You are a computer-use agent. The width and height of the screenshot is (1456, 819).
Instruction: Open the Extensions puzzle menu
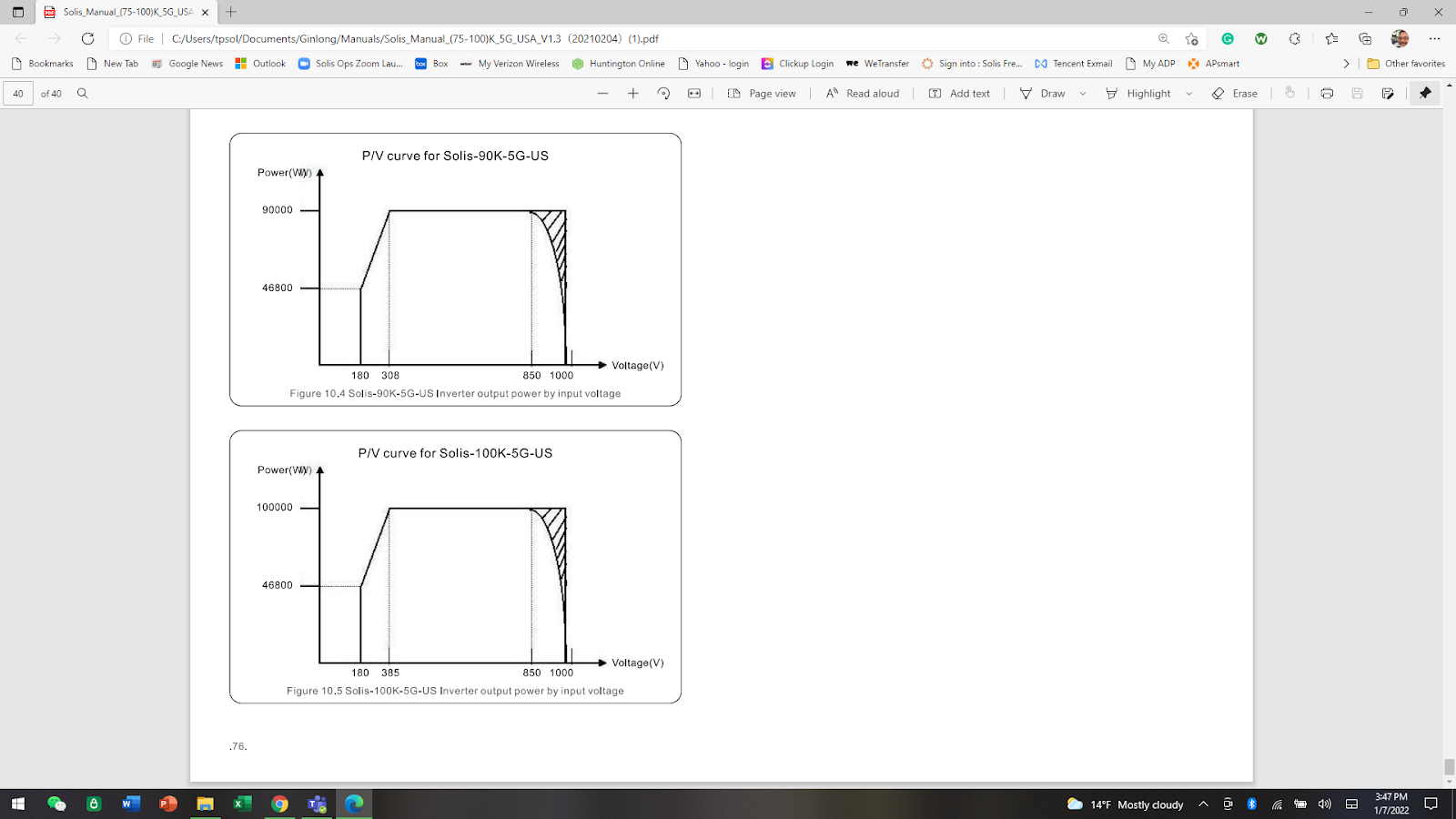point(1294,38)
